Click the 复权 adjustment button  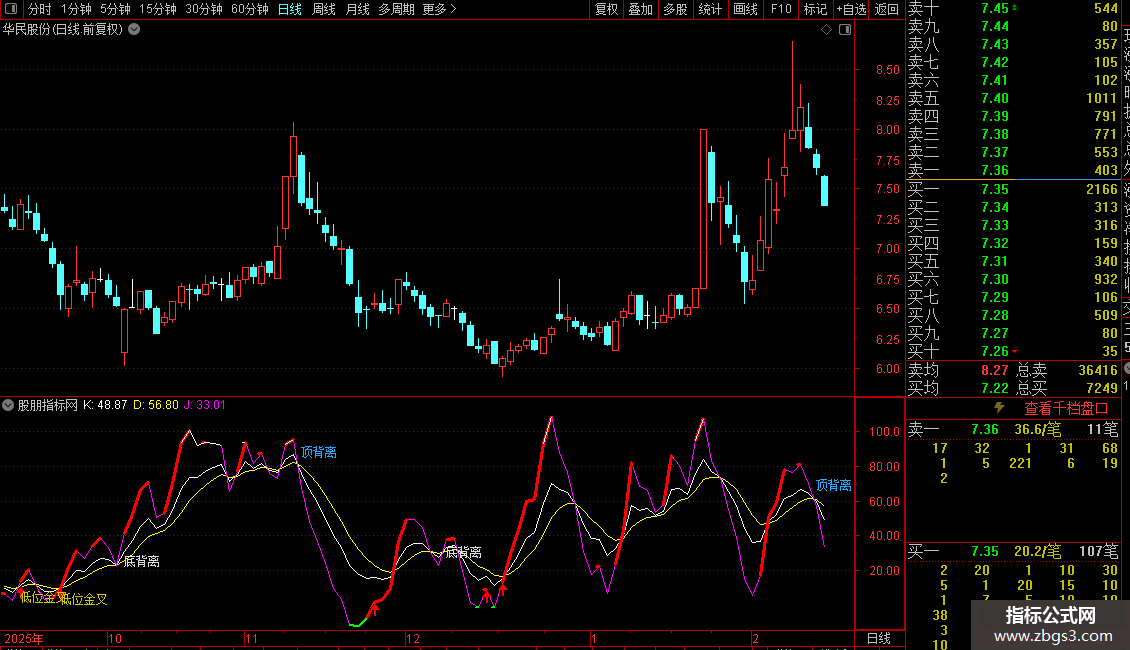pyautogui.click(x=606, y=9)
